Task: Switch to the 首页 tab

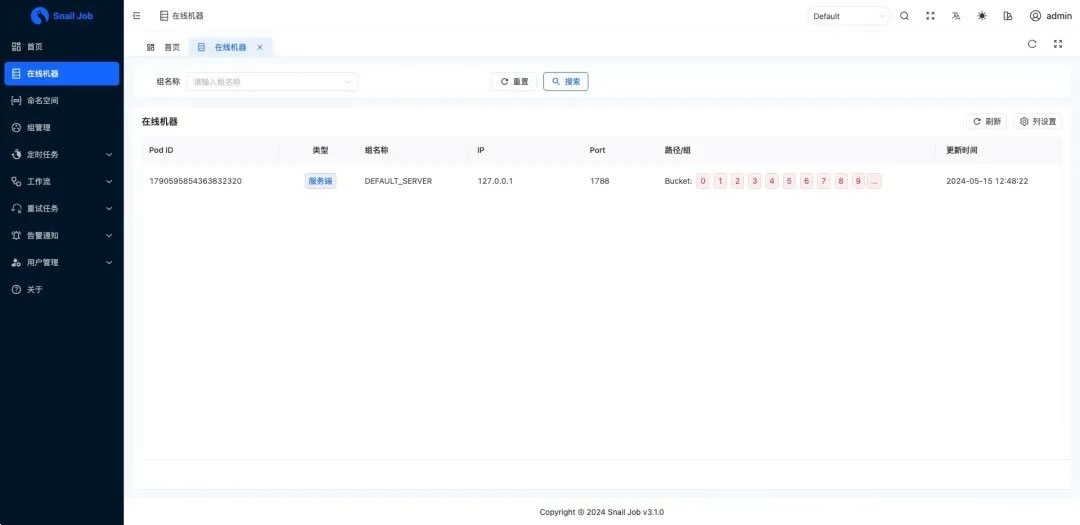Action: tap(165, 47)
